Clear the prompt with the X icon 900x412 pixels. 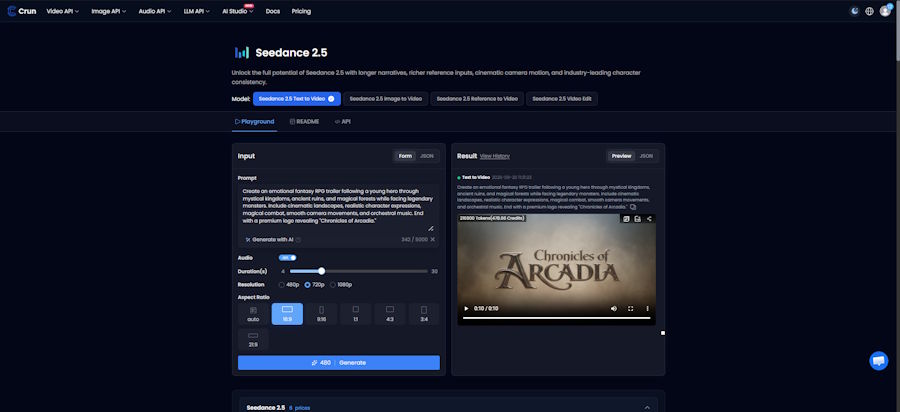433,239
